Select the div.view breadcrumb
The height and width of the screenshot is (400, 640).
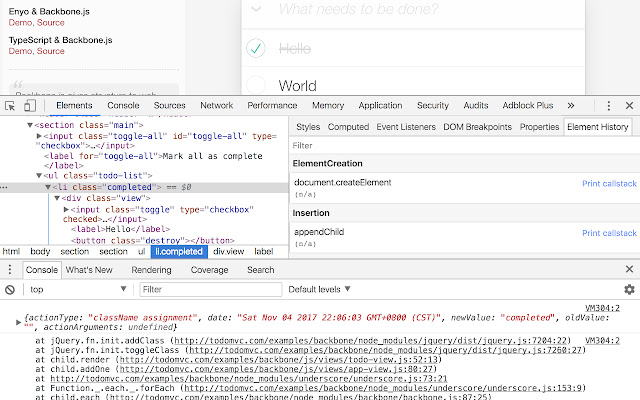[x=228, y=251]
